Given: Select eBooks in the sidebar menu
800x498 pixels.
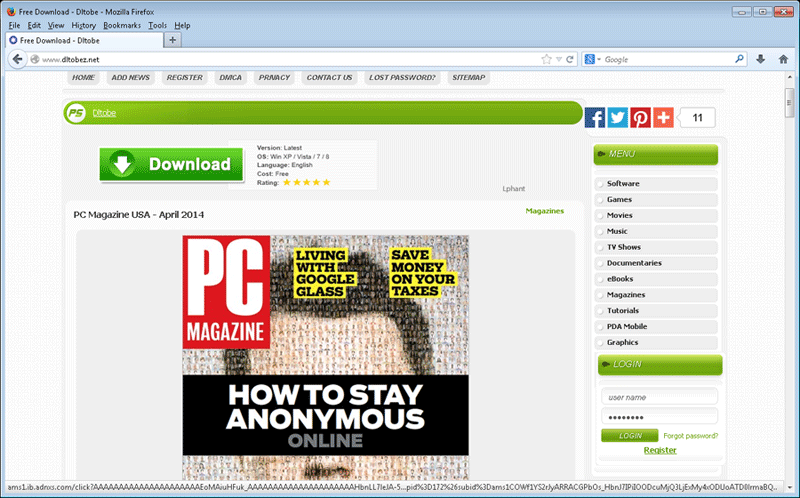Looking at the screenshot, I should (x=620, y=279).
